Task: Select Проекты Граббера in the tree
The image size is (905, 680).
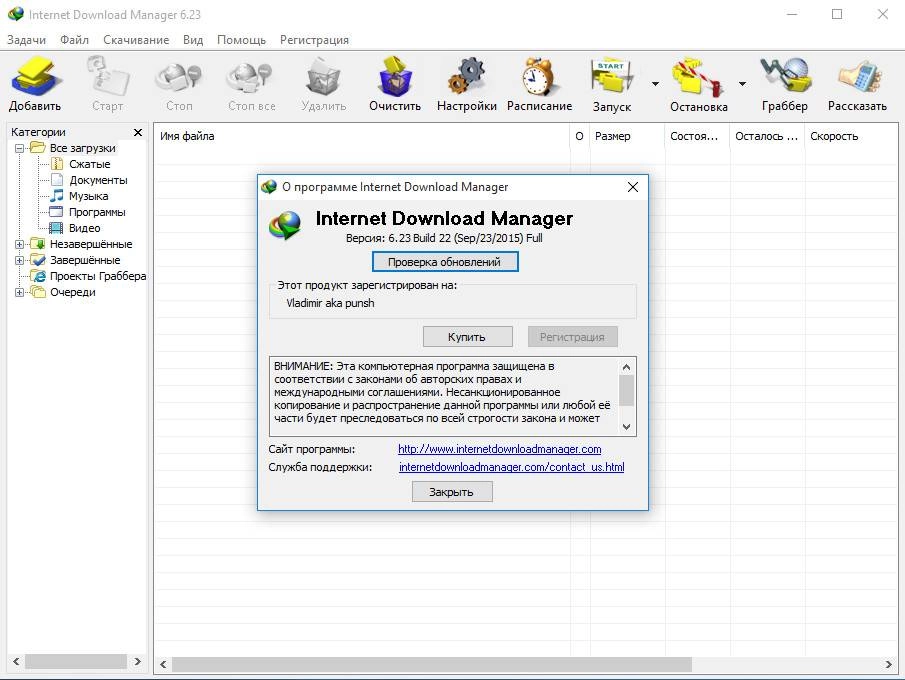Action: tap(98, 277)
